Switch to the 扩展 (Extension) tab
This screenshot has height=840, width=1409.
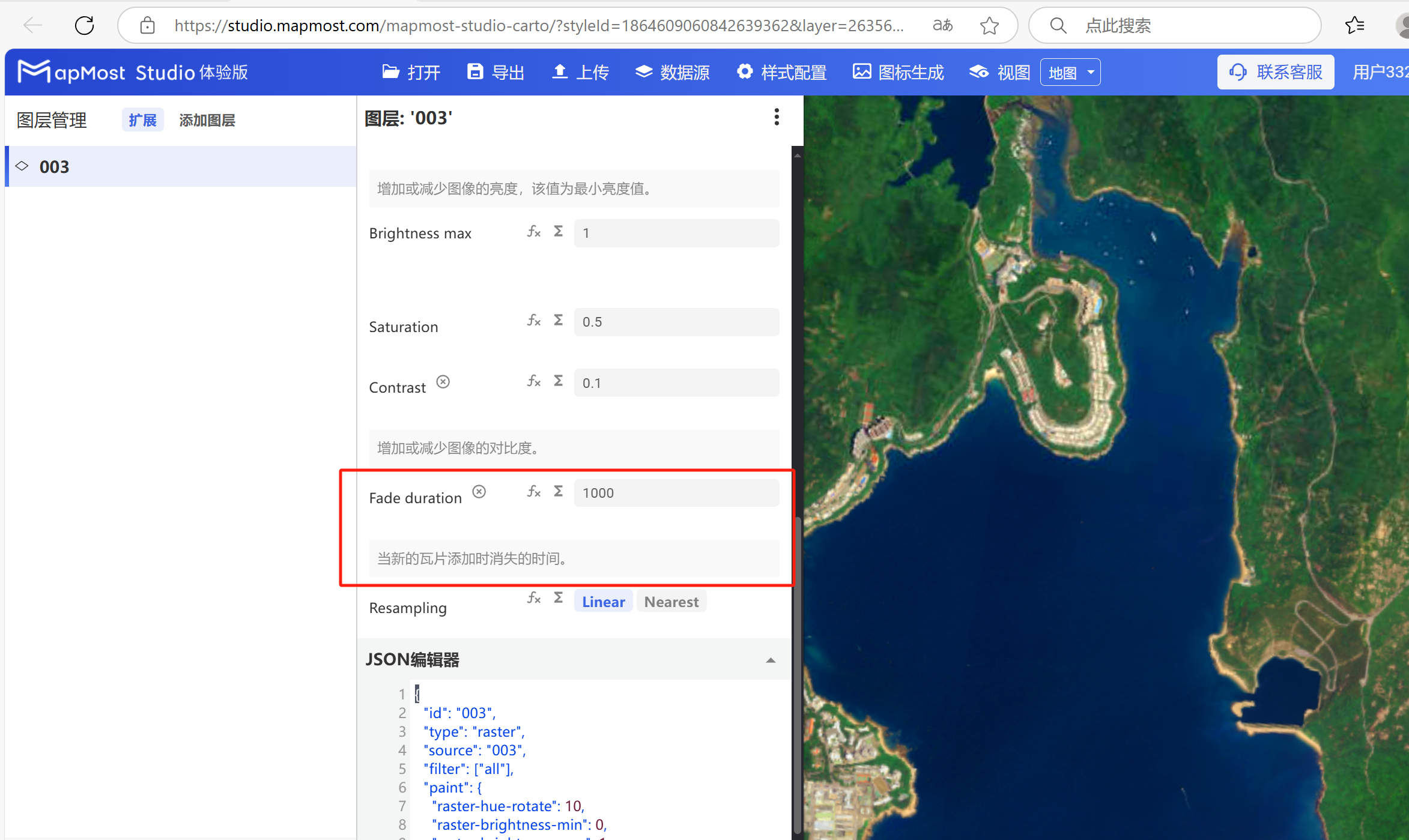(142, 119)
